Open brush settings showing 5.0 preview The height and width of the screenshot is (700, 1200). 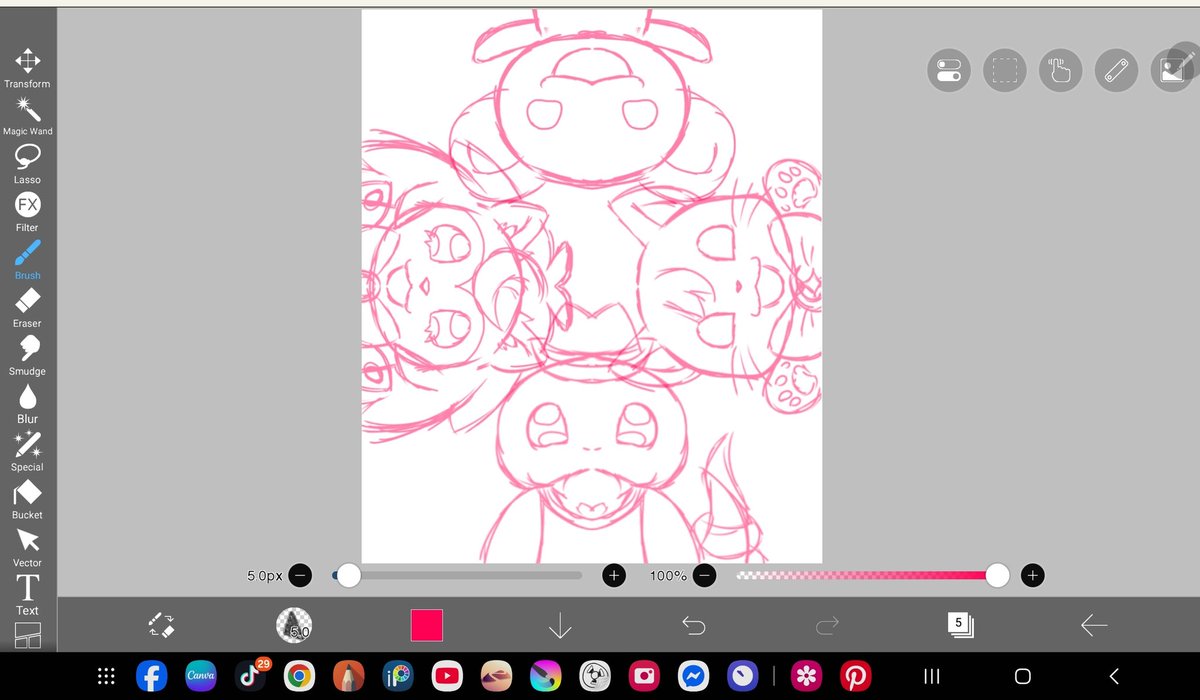pyautogui.click(x=294, y=626)
